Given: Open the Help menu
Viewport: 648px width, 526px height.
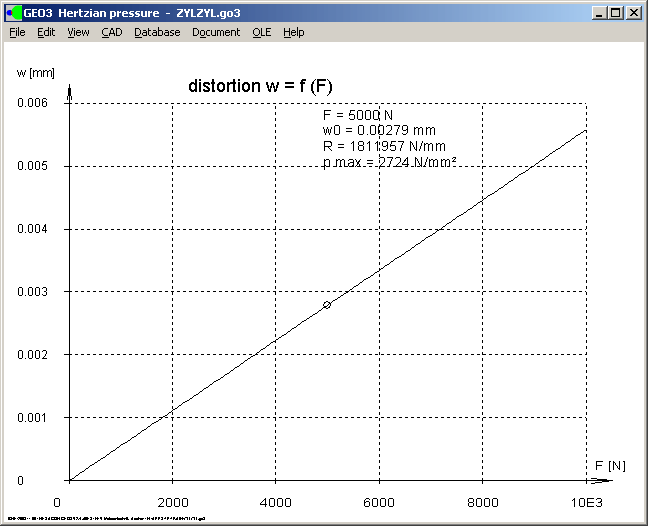Looking at the screenshot, I should (293, 32).
